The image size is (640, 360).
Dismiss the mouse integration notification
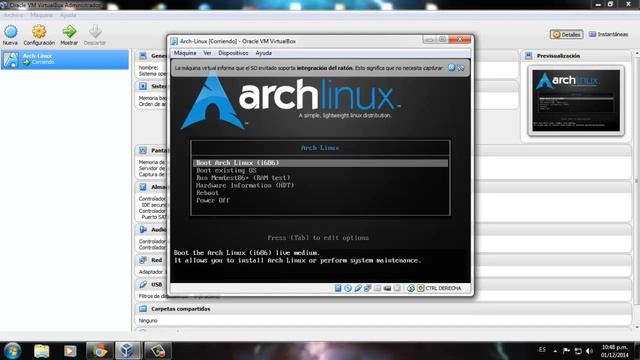click(451, 67)
